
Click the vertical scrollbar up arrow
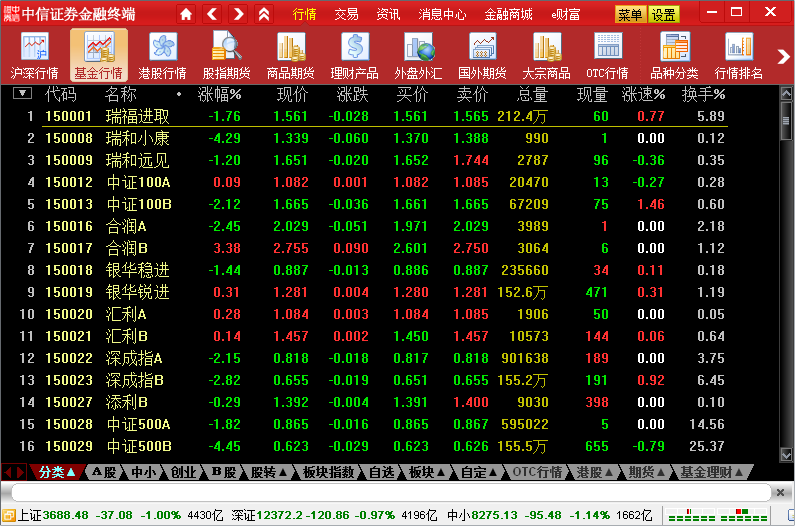tap(786, 93)
